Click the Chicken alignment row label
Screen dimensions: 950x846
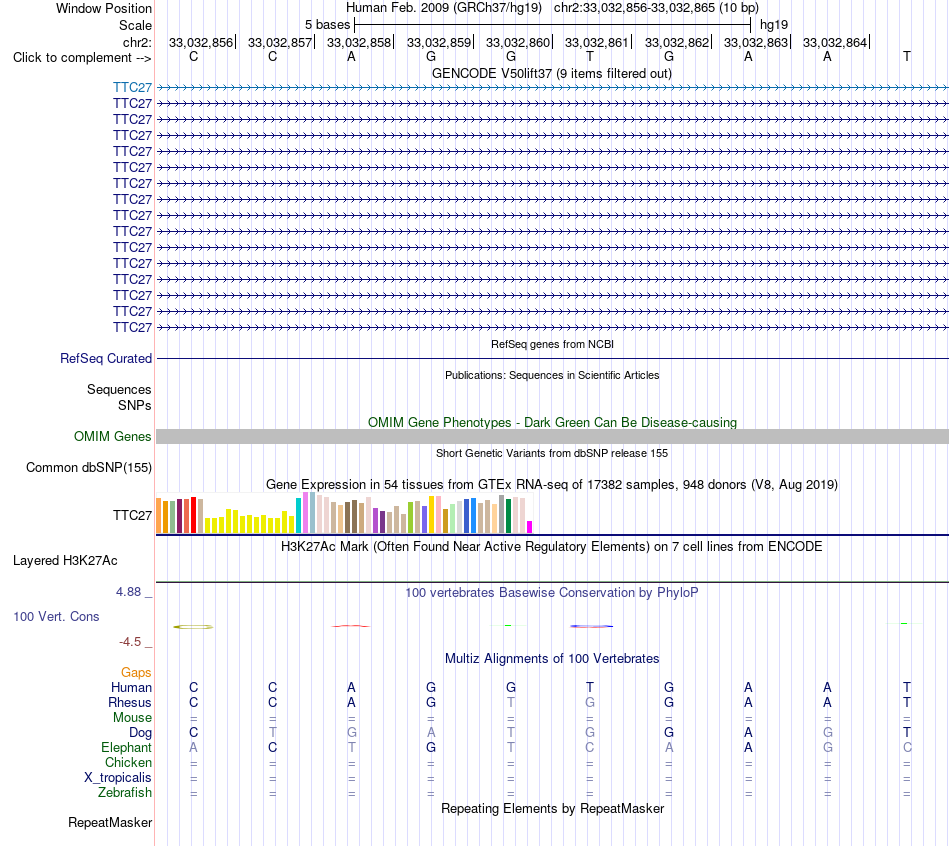tap(128, 762)
